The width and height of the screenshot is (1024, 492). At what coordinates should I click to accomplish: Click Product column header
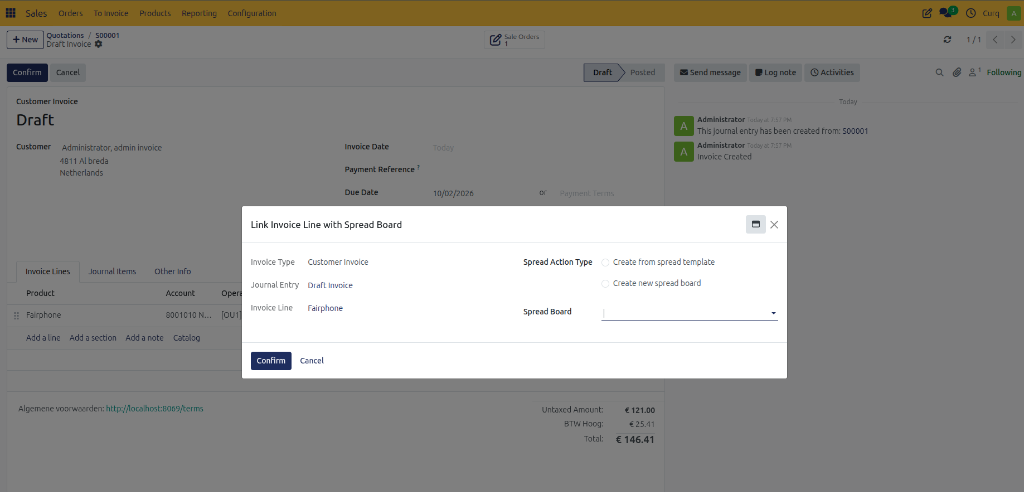tap(40, 293)
